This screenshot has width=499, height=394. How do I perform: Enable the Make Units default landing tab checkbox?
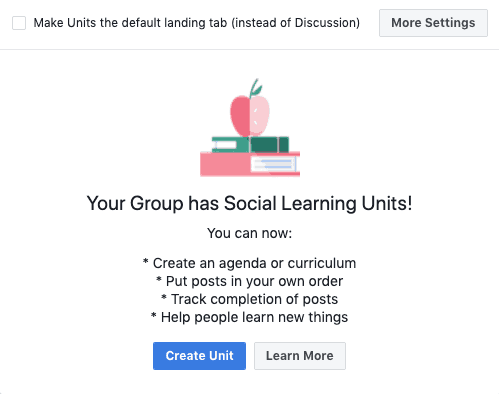point(19,23)
